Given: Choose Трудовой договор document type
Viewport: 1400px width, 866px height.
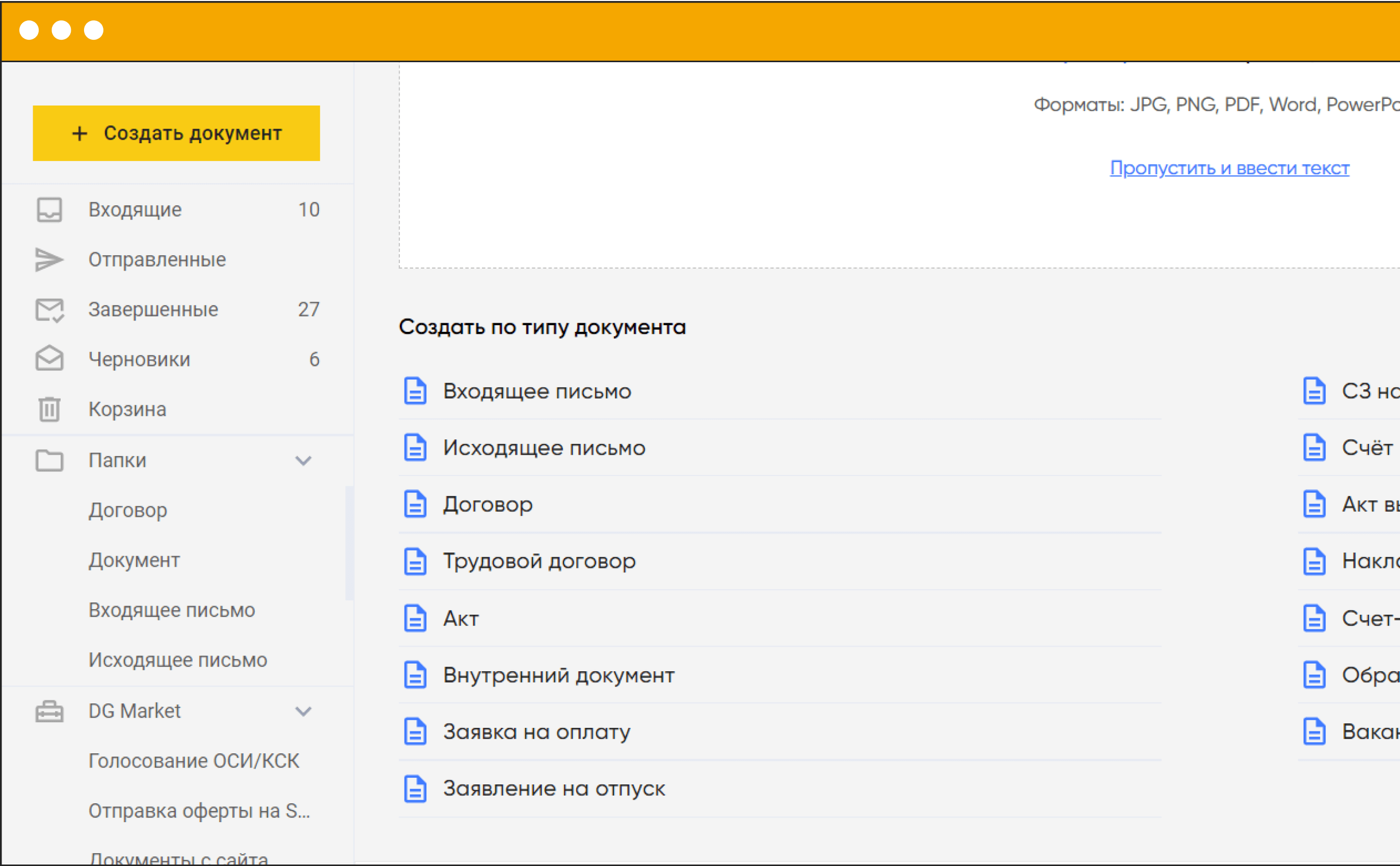Looking at the screenshot, I should click(539, 561).
